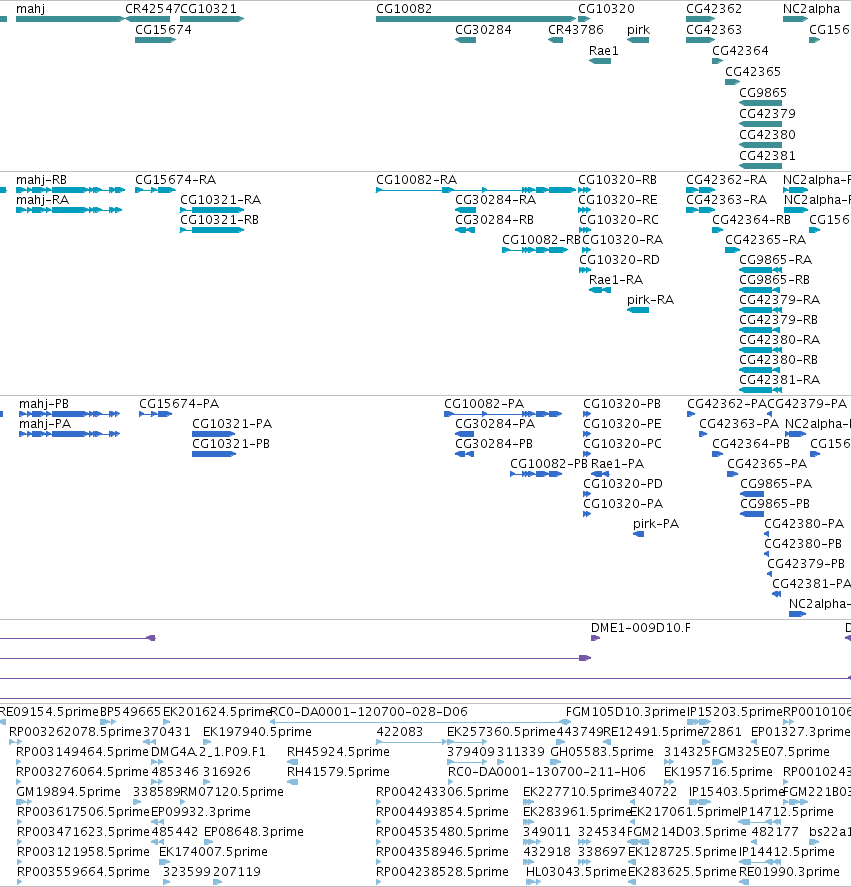Select the pirk-PA protein feature

[x=638, y=534]
